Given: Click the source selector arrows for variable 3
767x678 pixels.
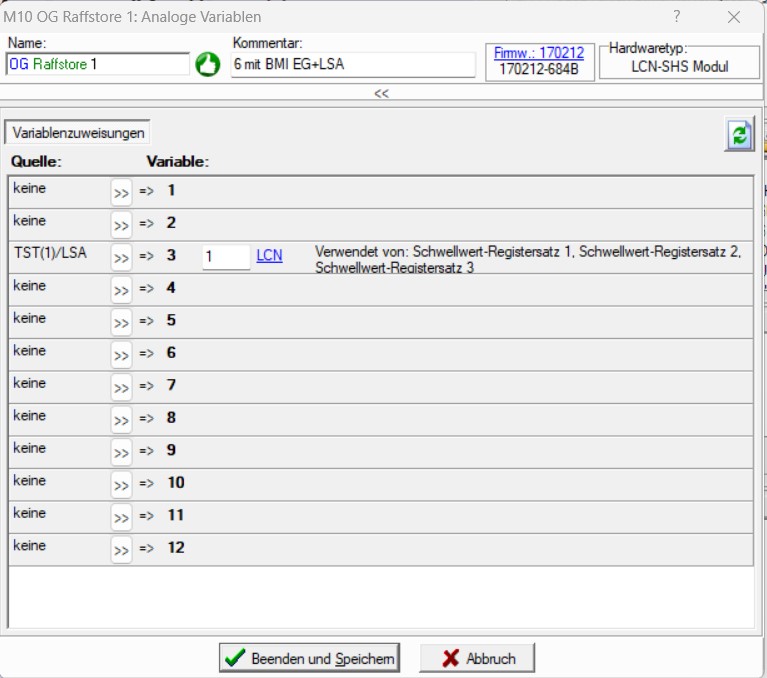Looking at the screenshot, I should (121, 258).
